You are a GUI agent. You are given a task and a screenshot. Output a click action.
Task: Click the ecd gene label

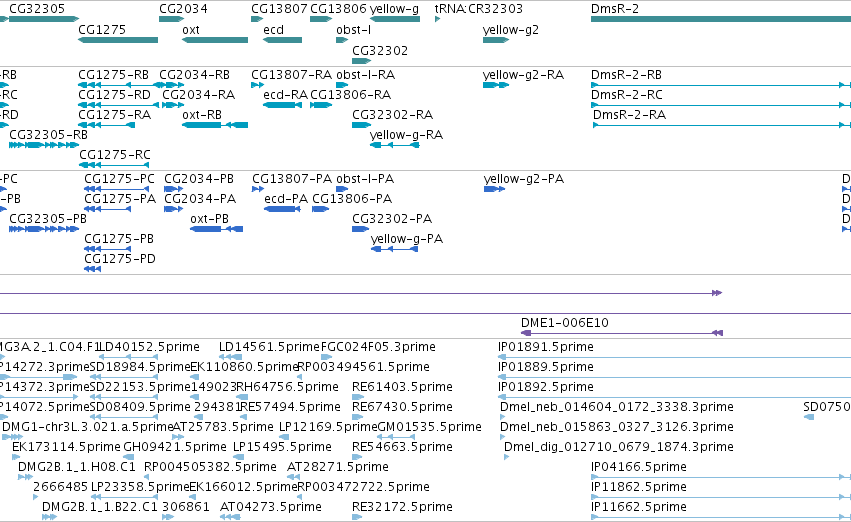point(274,30)
